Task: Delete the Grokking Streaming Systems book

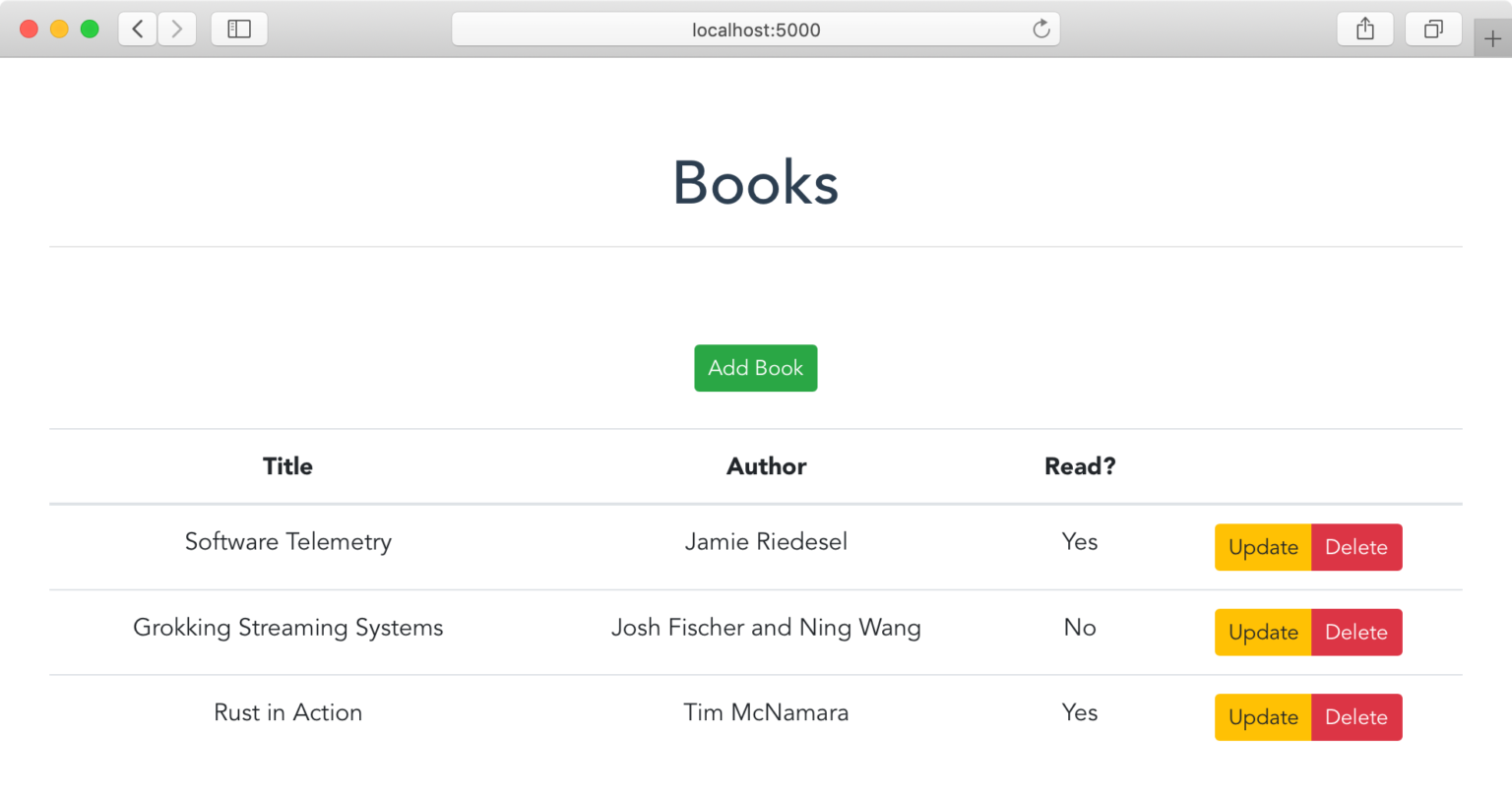Action: [1355, 633]
